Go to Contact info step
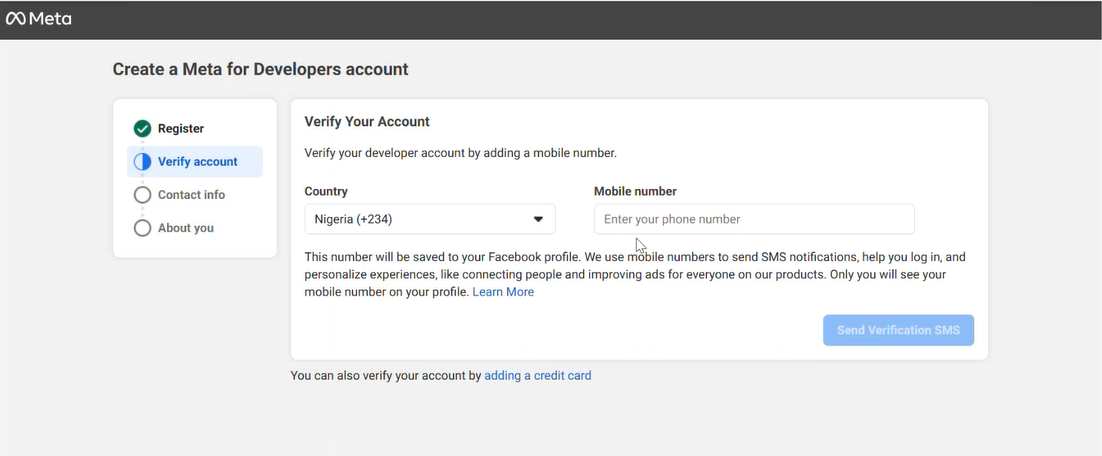 click(191, 195)
